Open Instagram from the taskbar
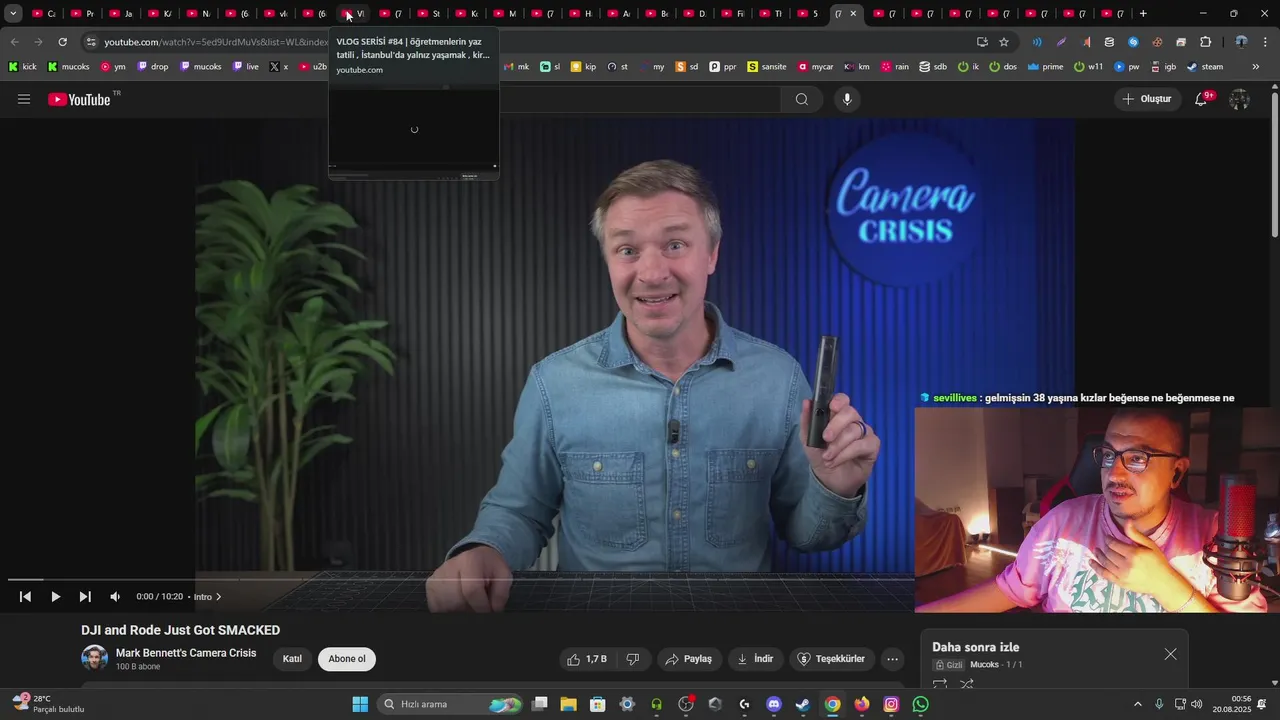 (x=891, y=704)
